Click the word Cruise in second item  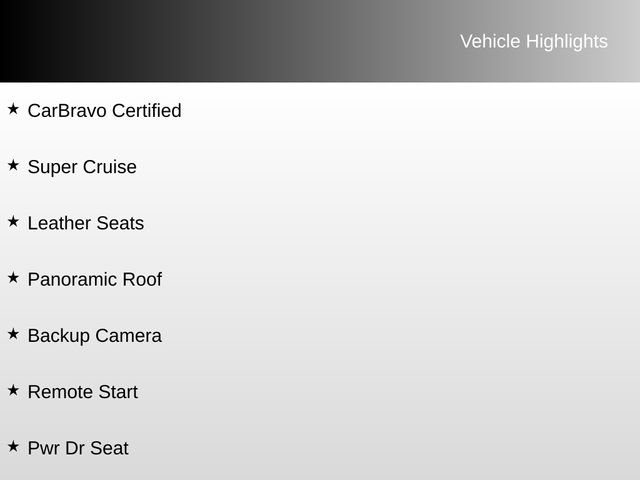pos(110,167)
